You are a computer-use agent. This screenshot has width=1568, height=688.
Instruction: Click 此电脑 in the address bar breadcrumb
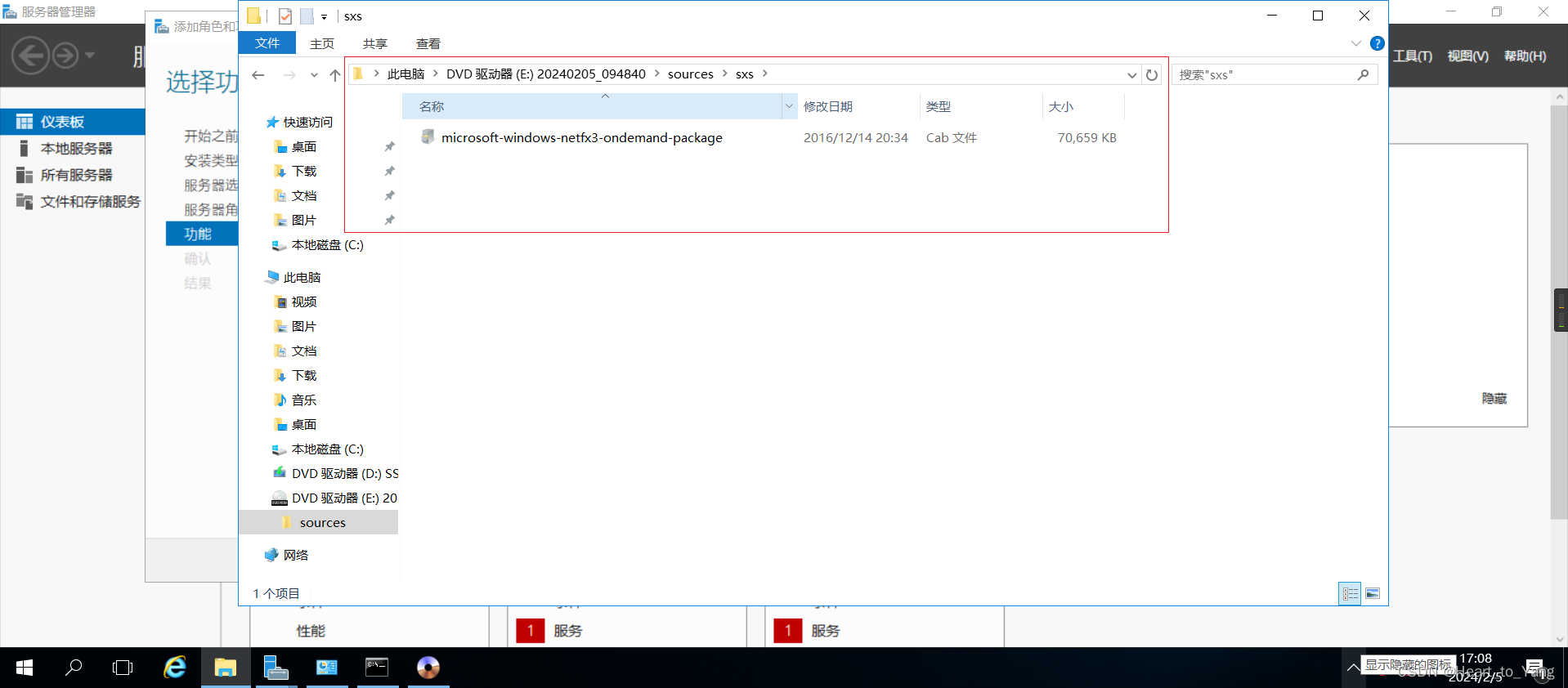click(x=406, y=74)
